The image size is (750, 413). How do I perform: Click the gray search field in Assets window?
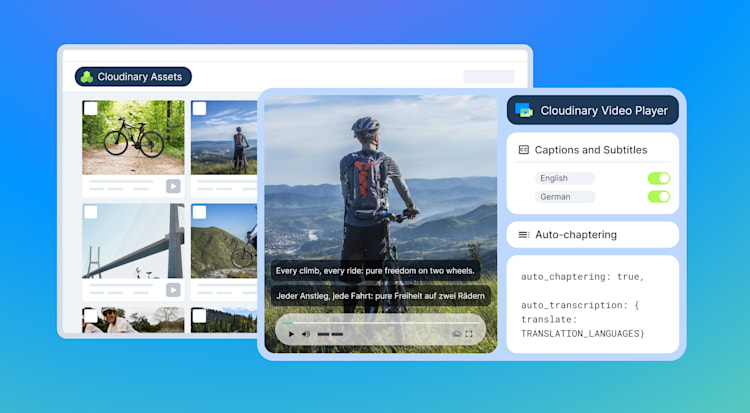[x=489, y=77]
